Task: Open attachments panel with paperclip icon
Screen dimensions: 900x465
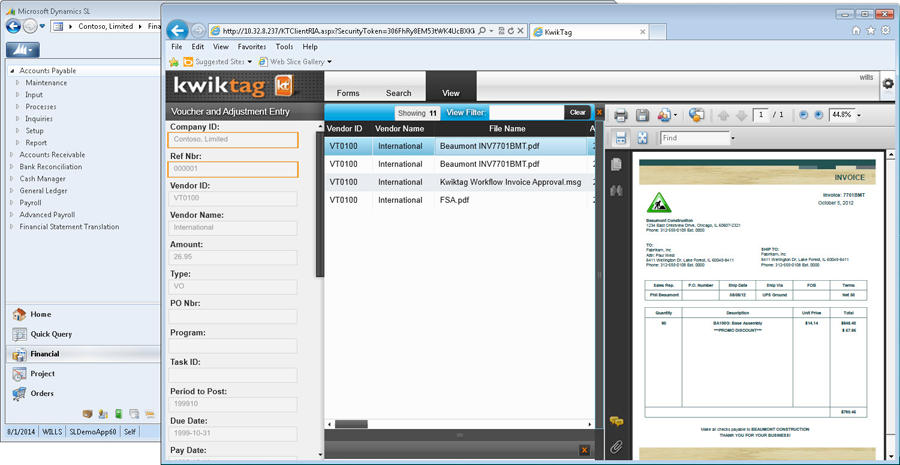Action: point(616,447)
